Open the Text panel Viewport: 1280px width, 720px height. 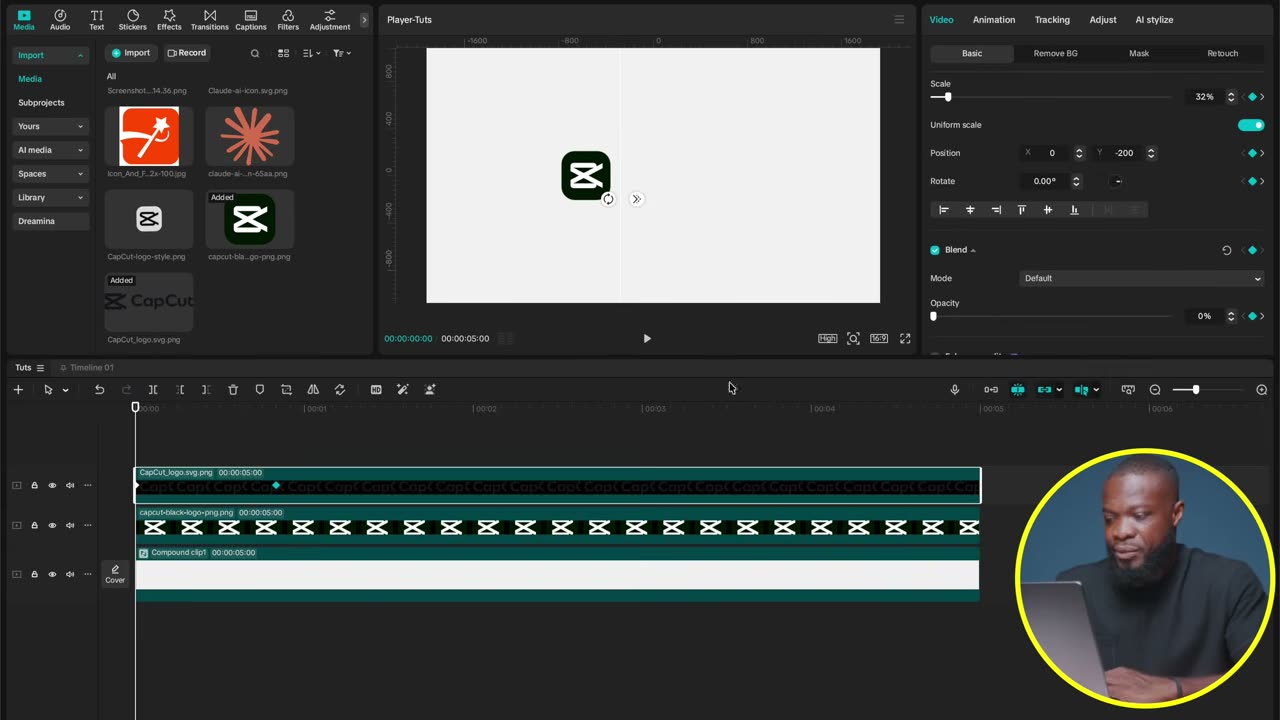(96, 20)
